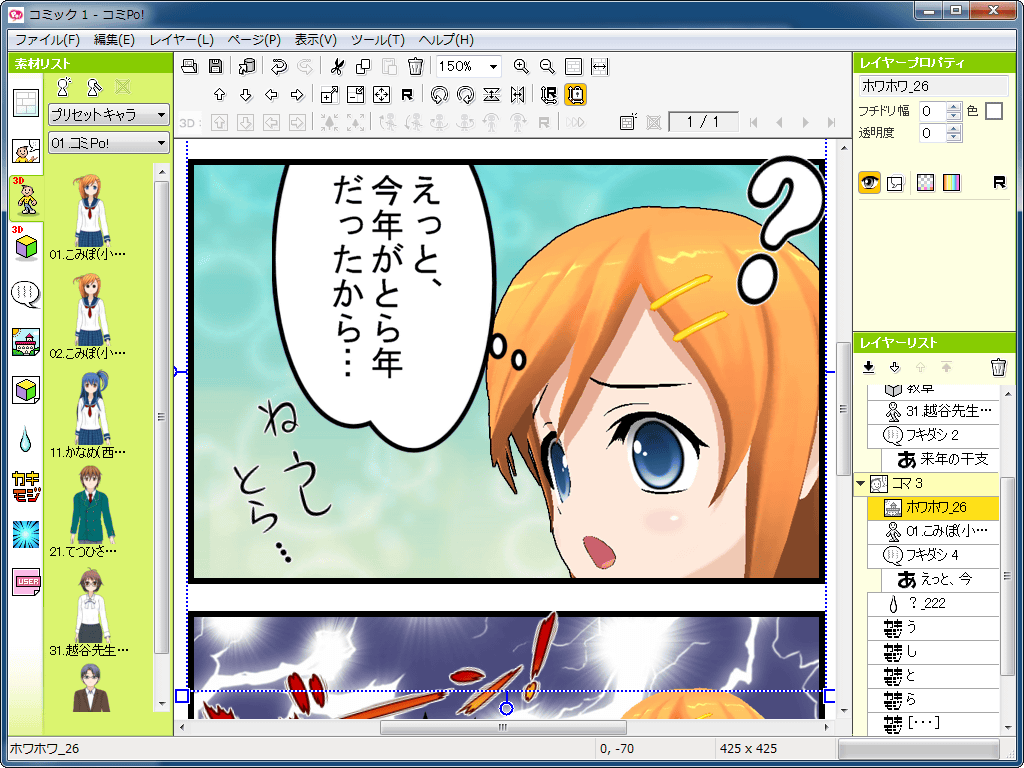Select the ホワホワ_26 layer row
Viewport: 1024px width, 768px height.
933,507
